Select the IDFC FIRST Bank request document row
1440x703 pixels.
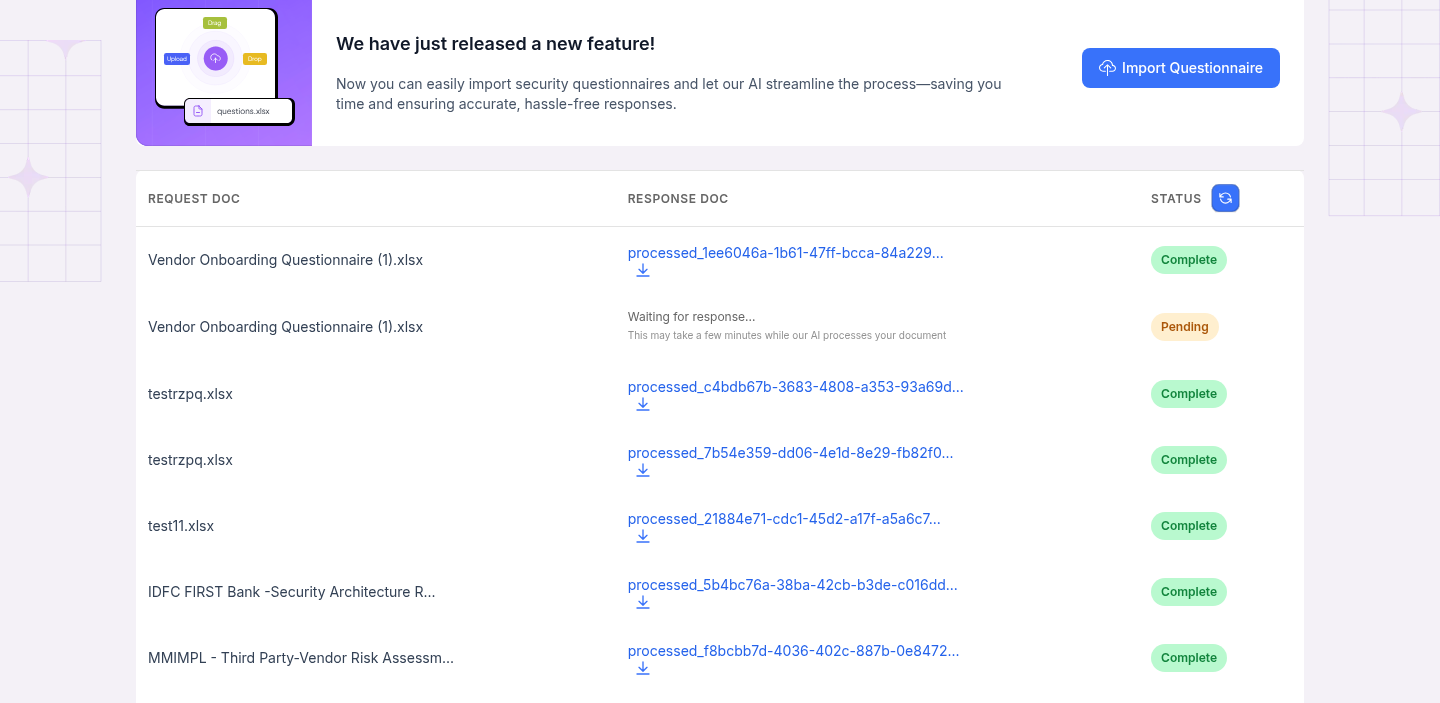point(291,592)
